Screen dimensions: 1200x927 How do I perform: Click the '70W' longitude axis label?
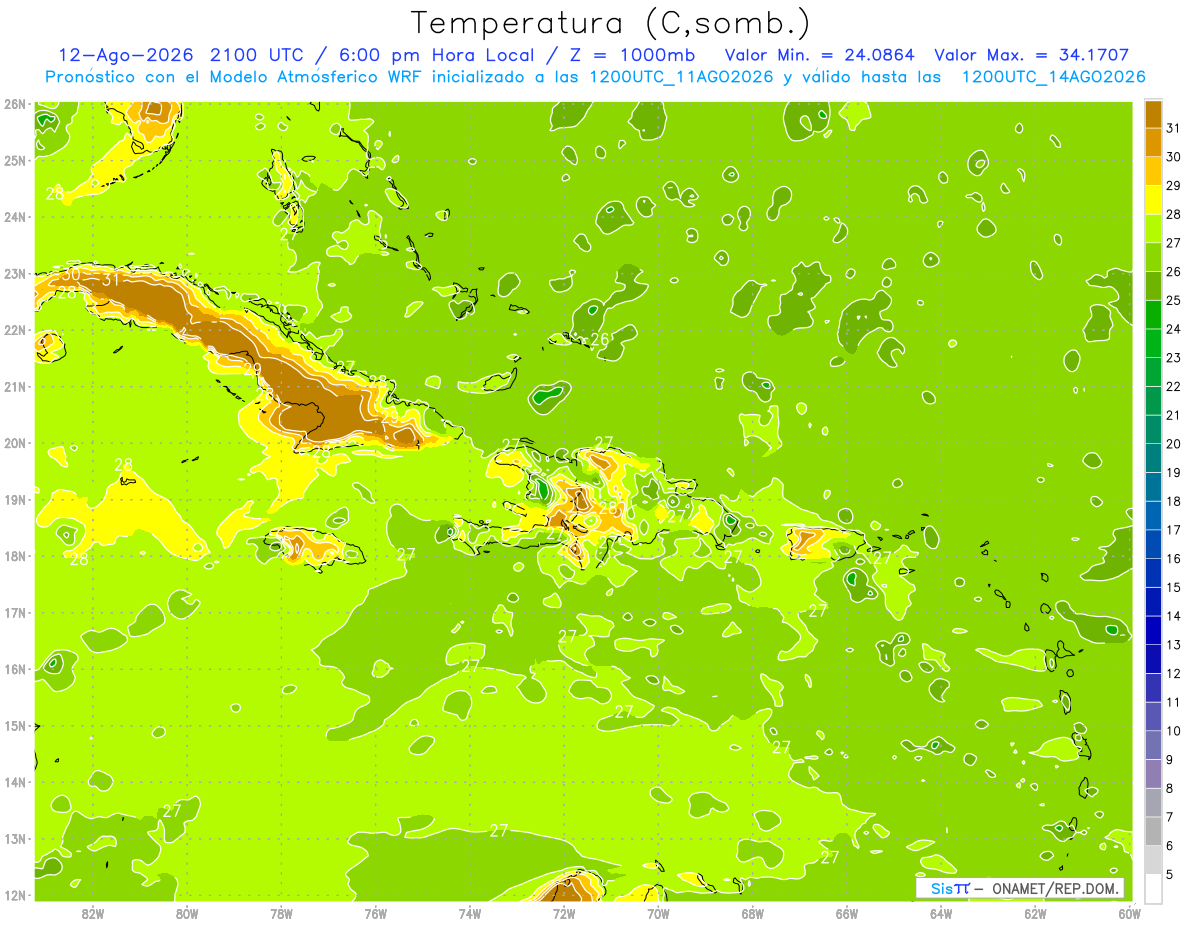coord(658,913)
